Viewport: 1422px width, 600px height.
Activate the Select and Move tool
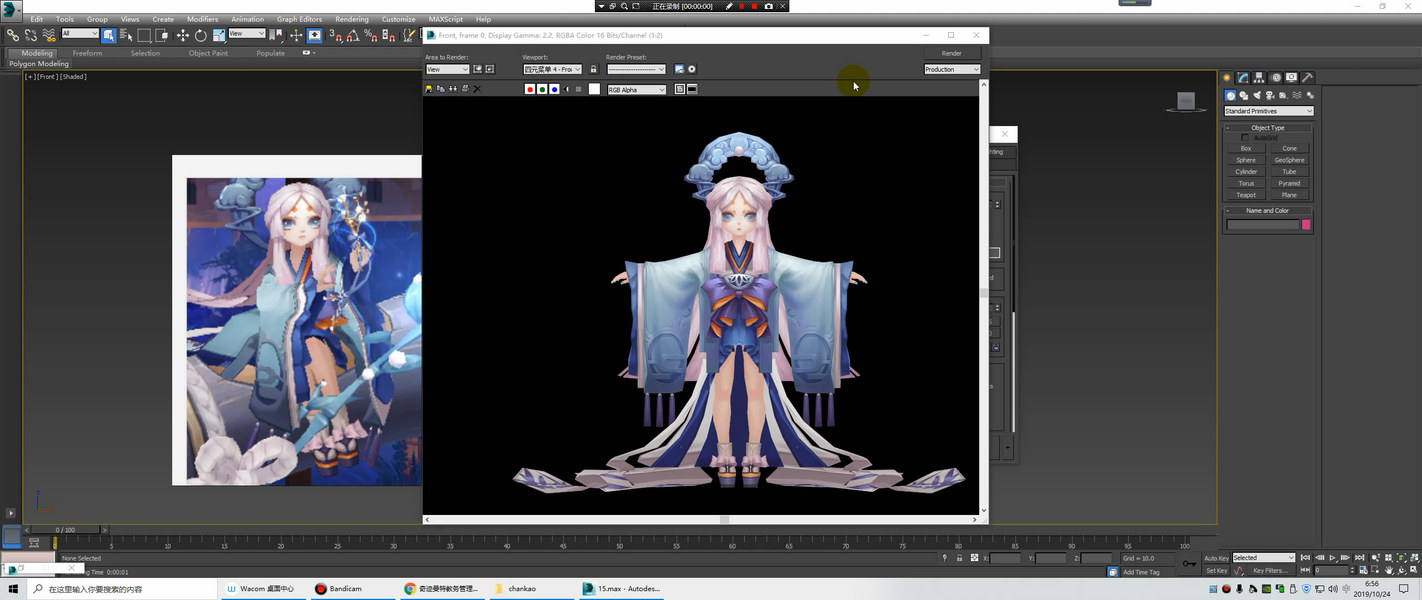pyautogui.click(x=182, y=35)
